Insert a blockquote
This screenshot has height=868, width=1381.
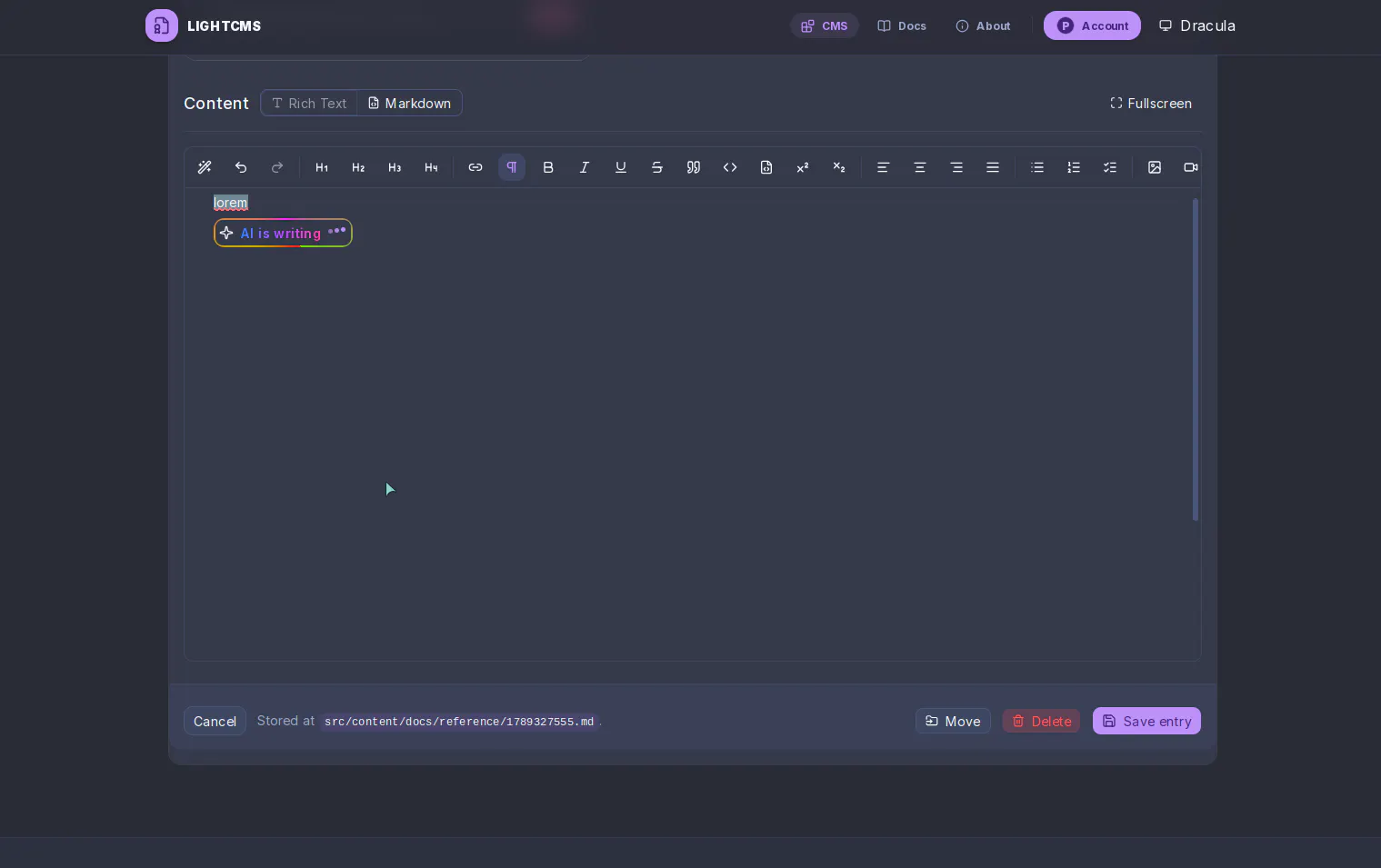point(694,167)
